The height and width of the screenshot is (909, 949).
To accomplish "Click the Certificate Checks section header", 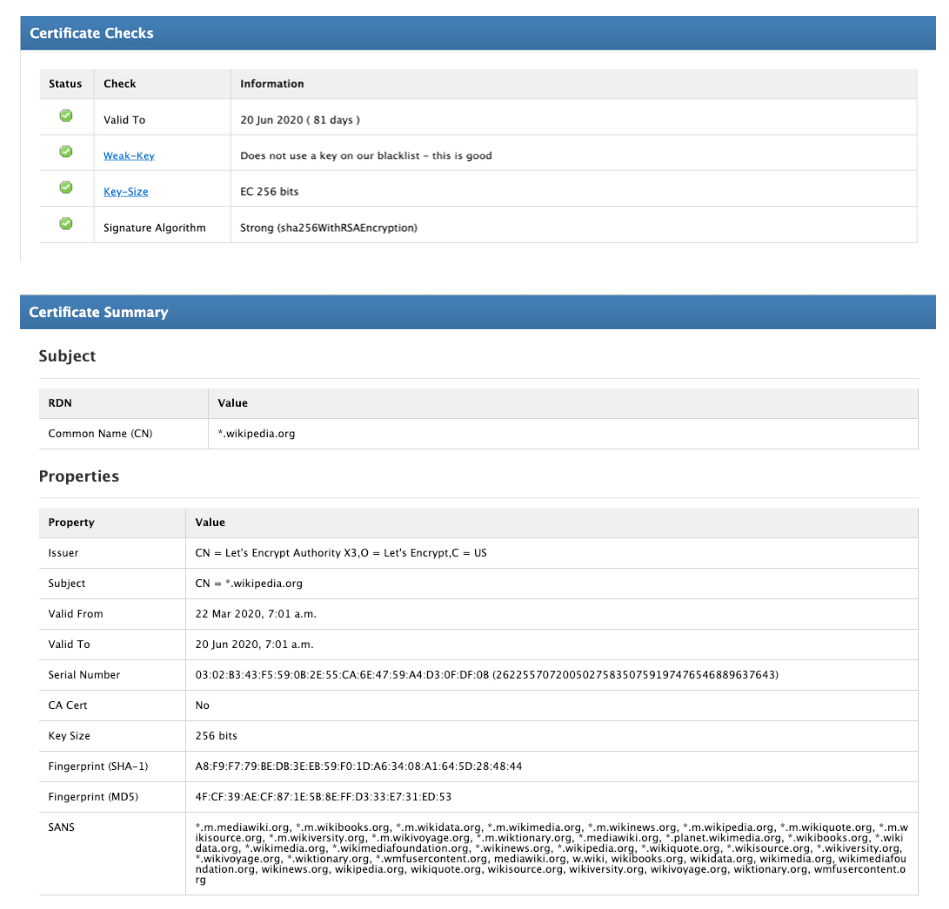I will pyautogui.click(x=478, y=33).
